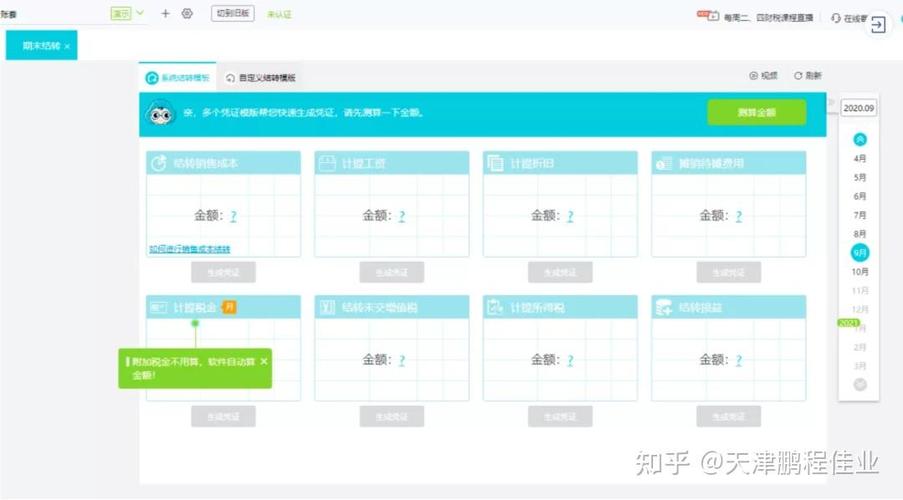Close the green tooltip about 附加税金
Viewport: 903px width, 500px height.
tap(264, 361)
